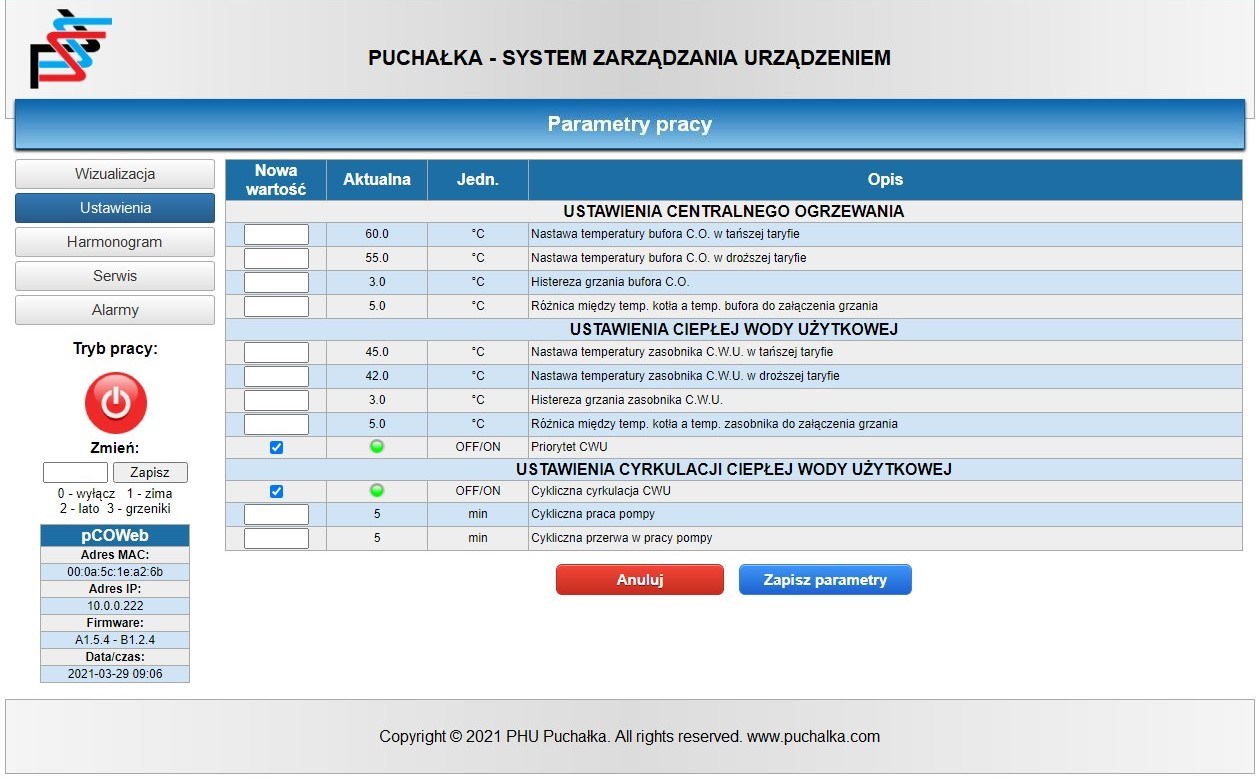Image resolution: width=1259 pixels, height=782 pixels.
Task: Focus new value field for zasobnika C.W.U. tańszej taryfie
Action: click(x=277, y=352)
